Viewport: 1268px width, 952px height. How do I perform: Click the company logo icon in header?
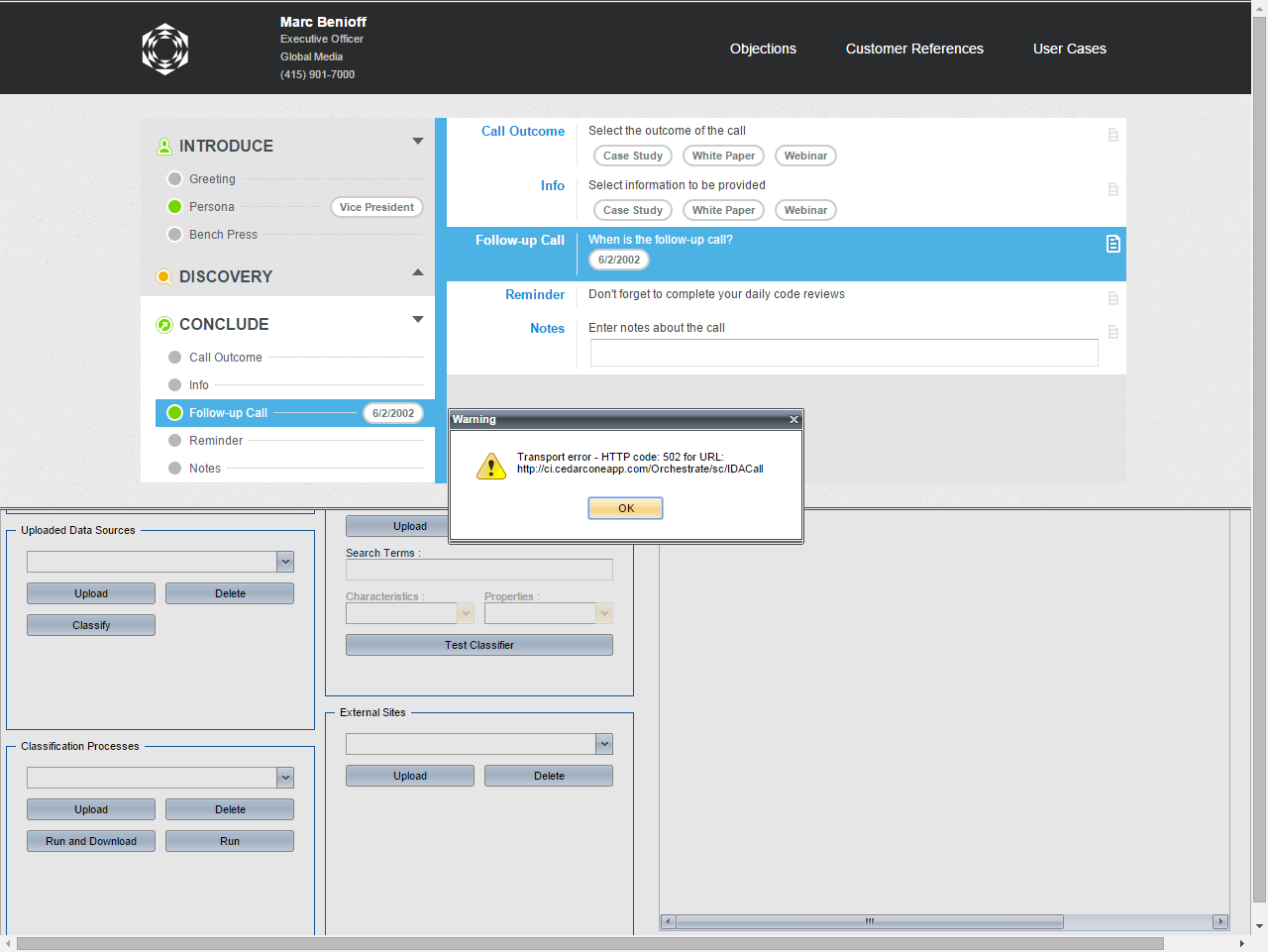(x=165, y=49)
